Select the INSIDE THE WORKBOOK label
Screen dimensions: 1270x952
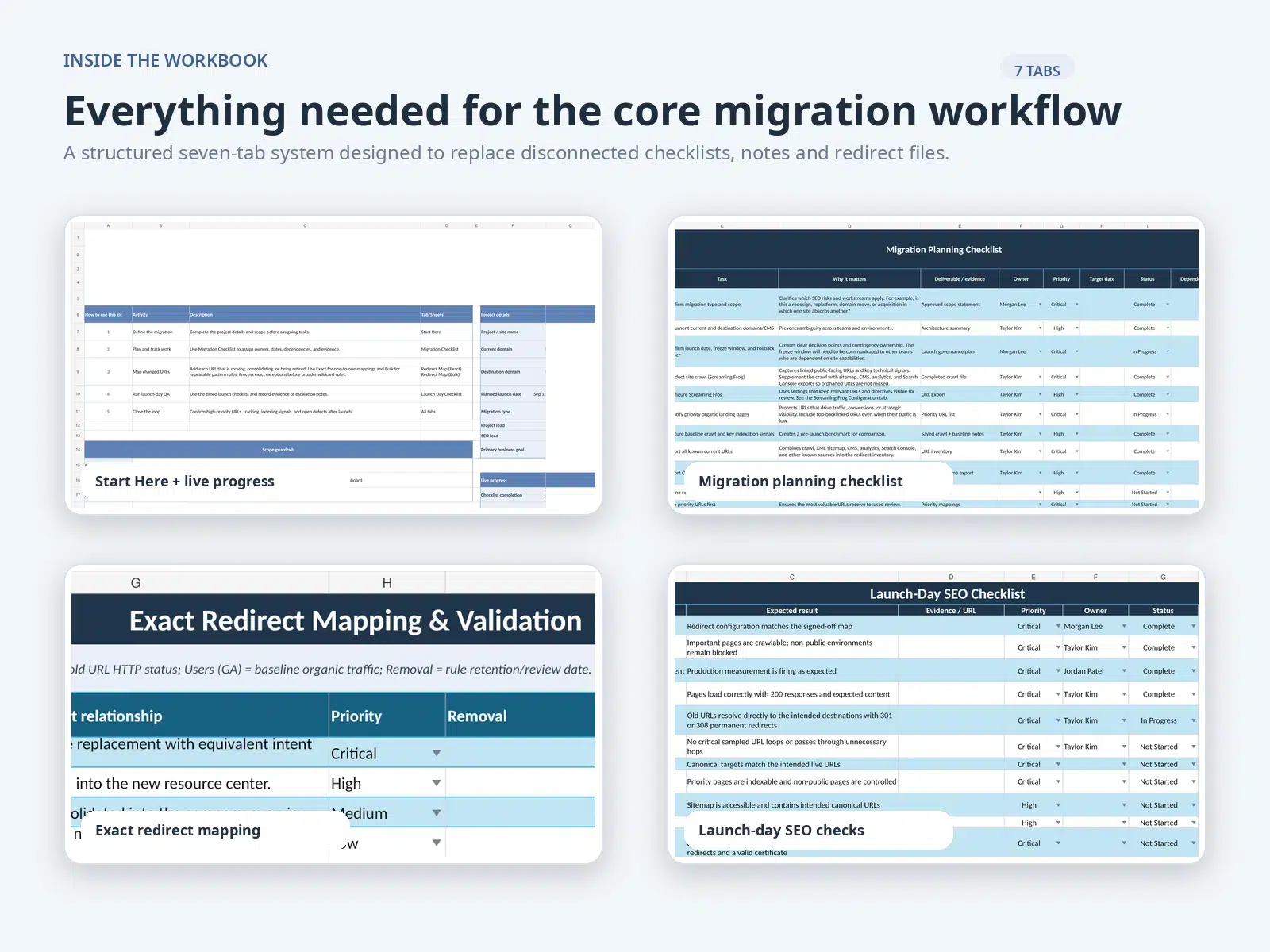[165, 61]
